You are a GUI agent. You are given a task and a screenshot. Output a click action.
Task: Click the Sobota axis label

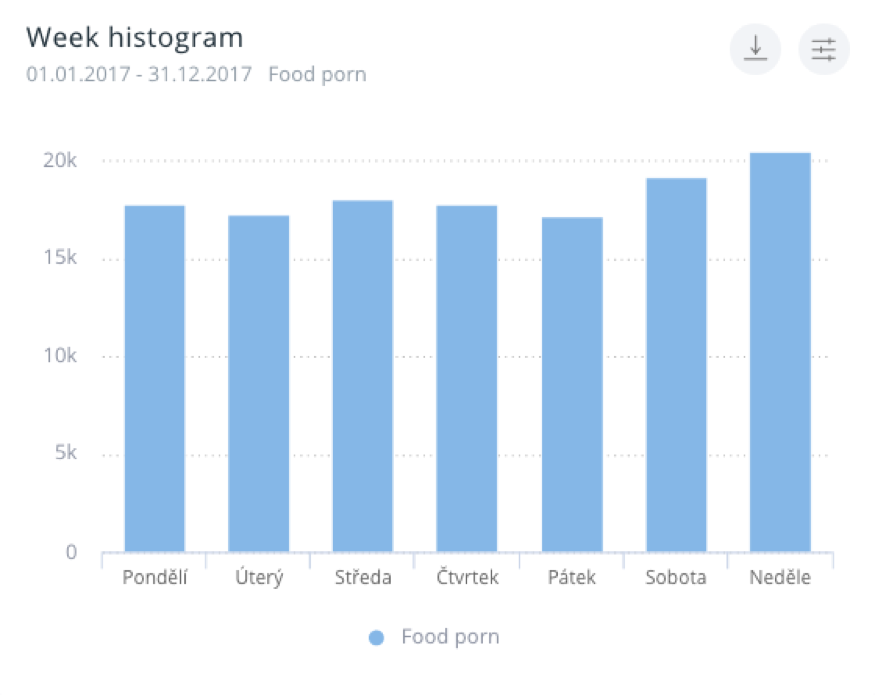(676, 578)
